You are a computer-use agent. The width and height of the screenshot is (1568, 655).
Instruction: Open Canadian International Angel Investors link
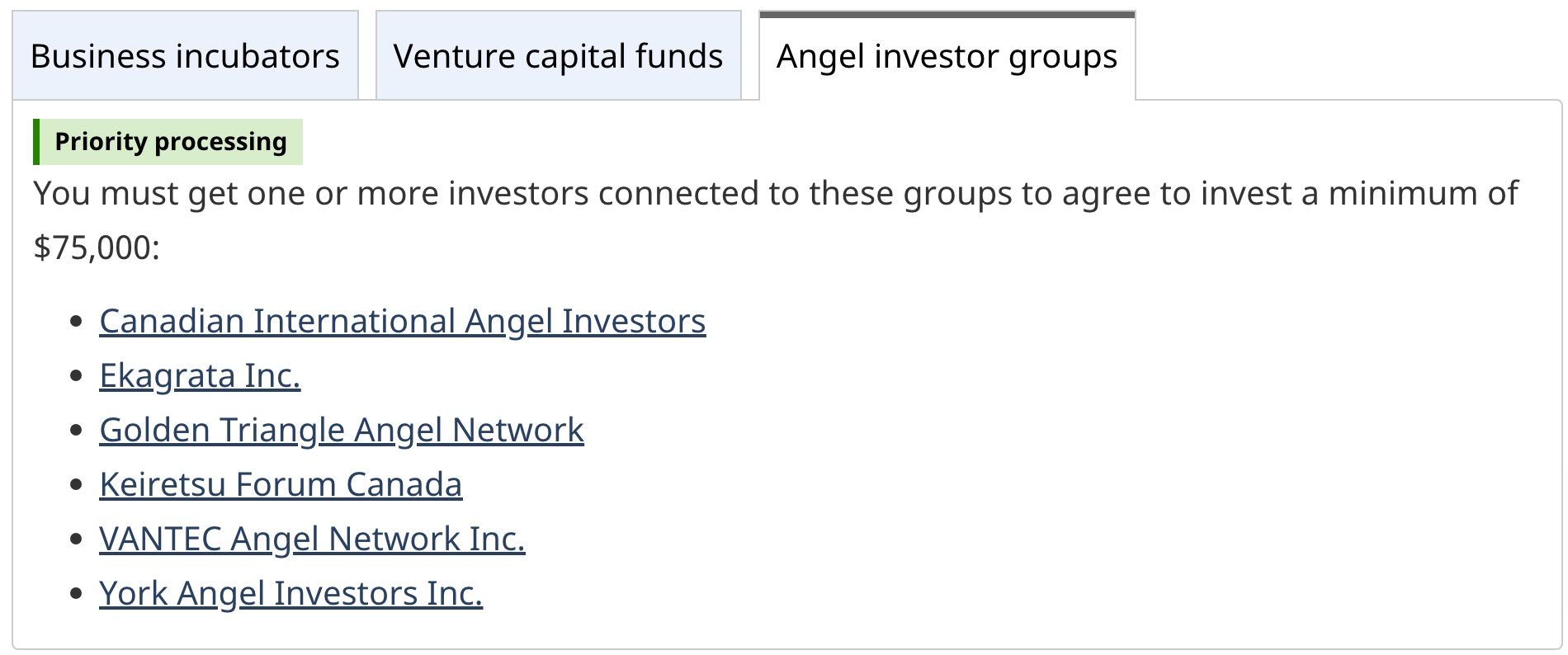tap(402, 321)
